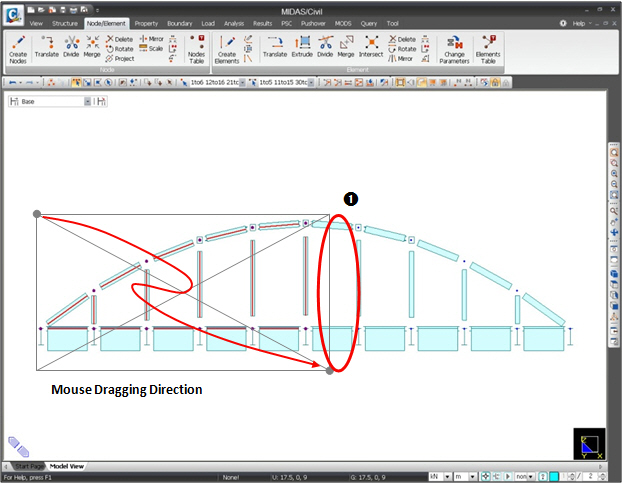Screen dimensions: 622x483
Task: Click the node selection input field
Action: (216, 83)
